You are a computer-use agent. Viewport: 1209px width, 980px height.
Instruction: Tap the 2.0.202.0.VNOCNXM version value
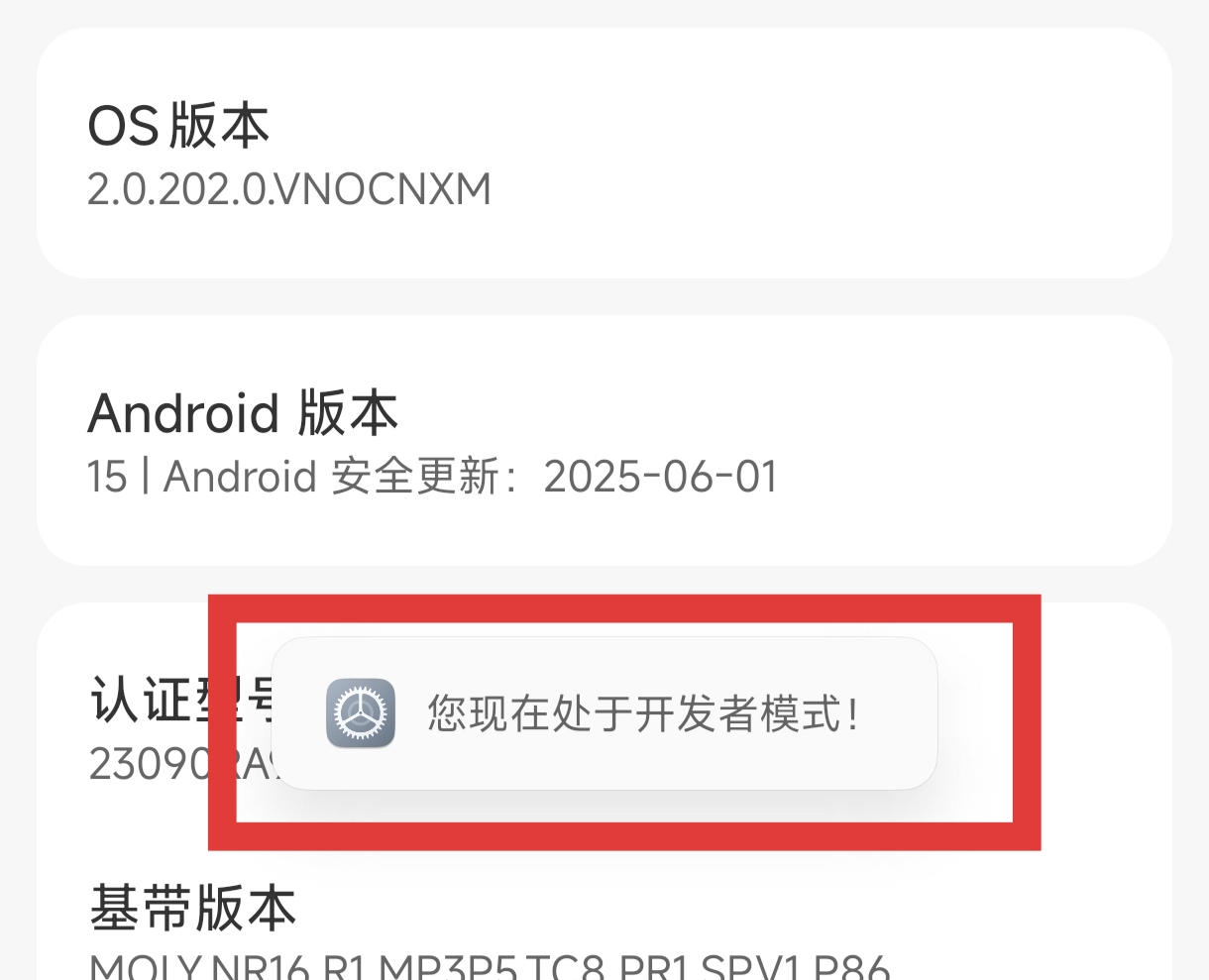pyautogui.click(x=289, y=189)
